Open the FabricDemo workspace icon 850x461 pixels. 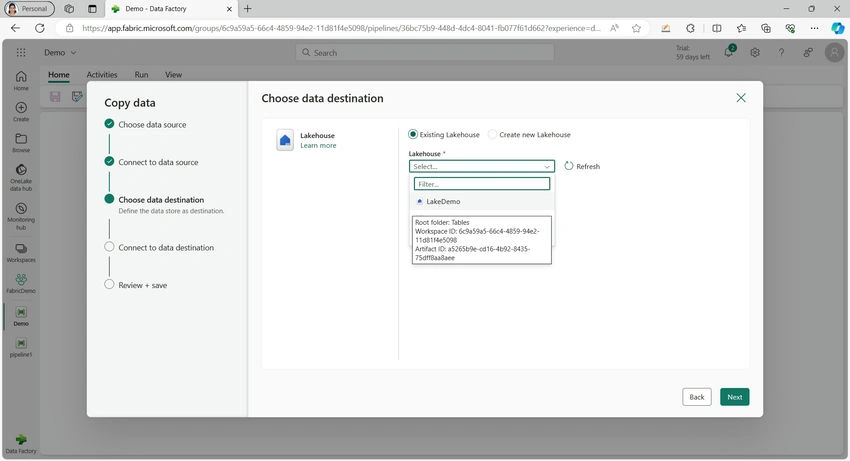click(x=21, y=279)
